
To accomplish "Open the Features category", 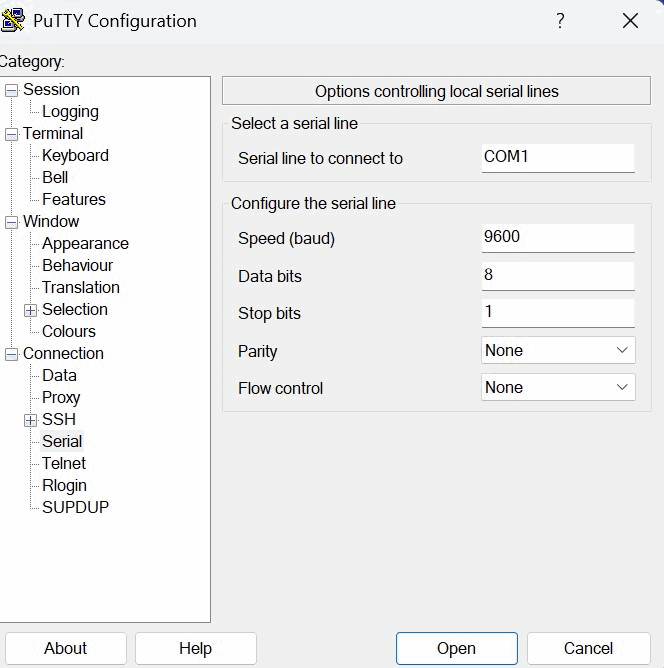I will coord(74,199).
